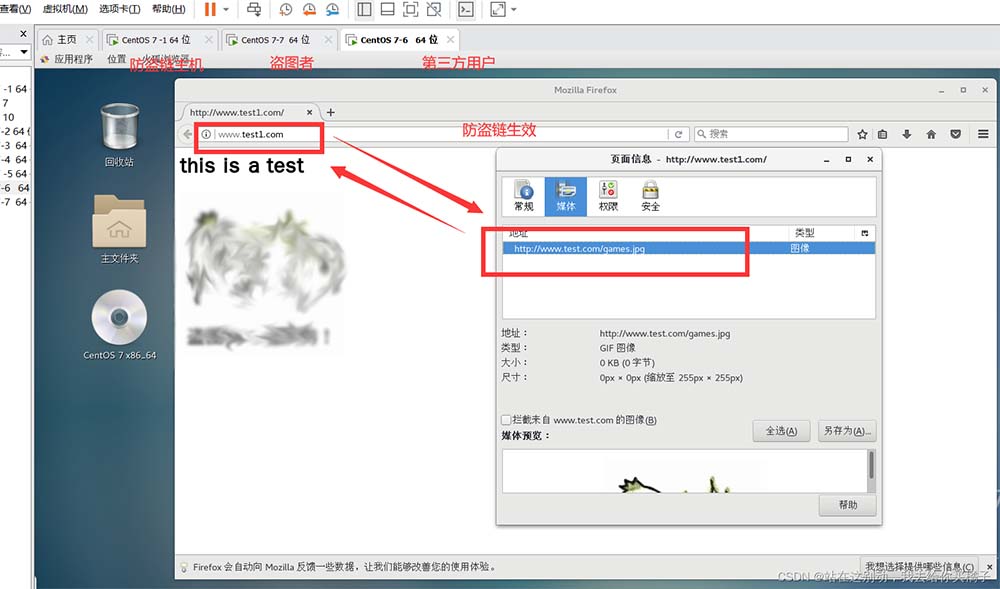Click the stretch guest display icon

[497, 9]
